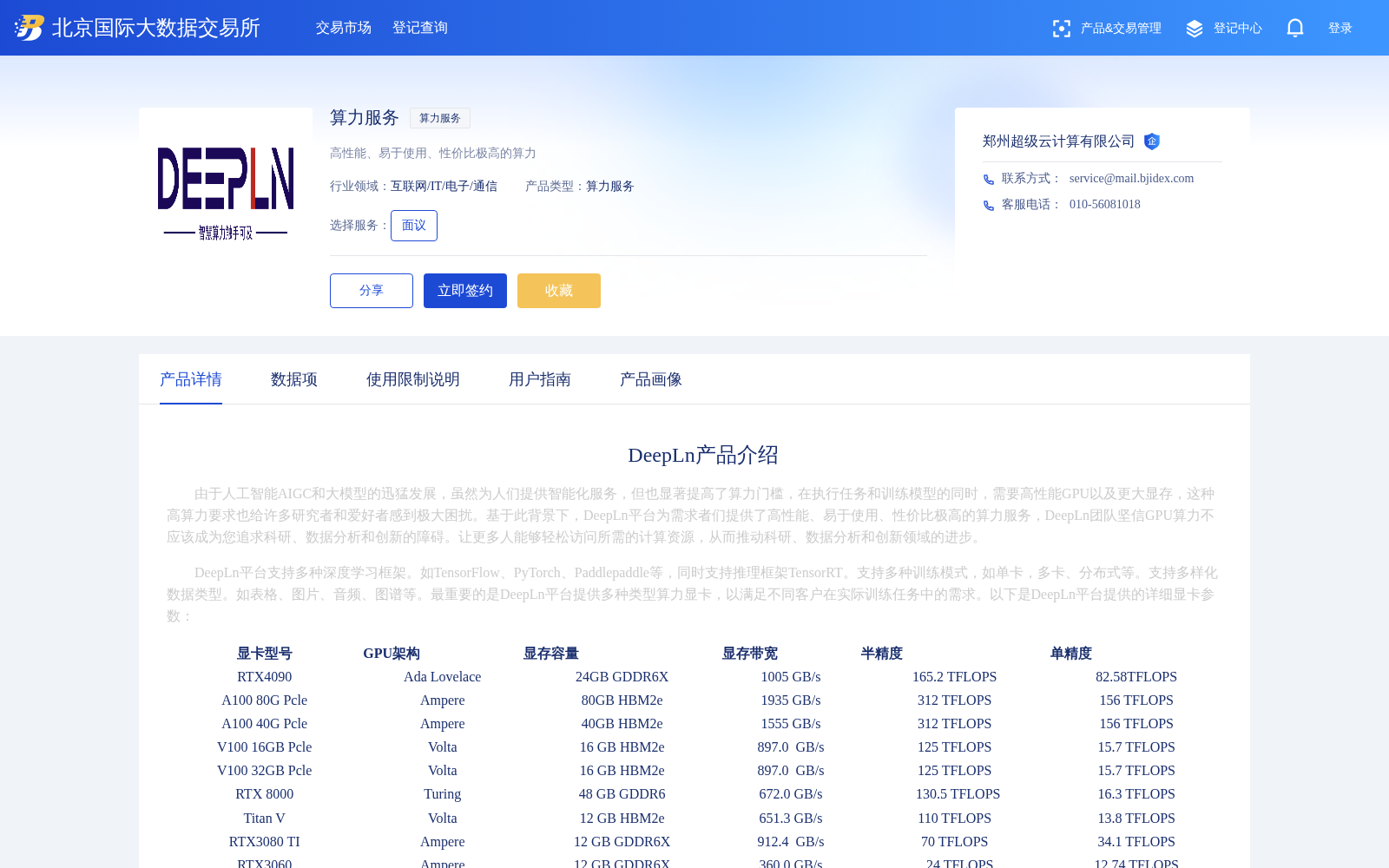Click the RTX3080 TI cell
Viewport: 1389px width, 868px height.
pyautogui.click(x=265, y=842)
